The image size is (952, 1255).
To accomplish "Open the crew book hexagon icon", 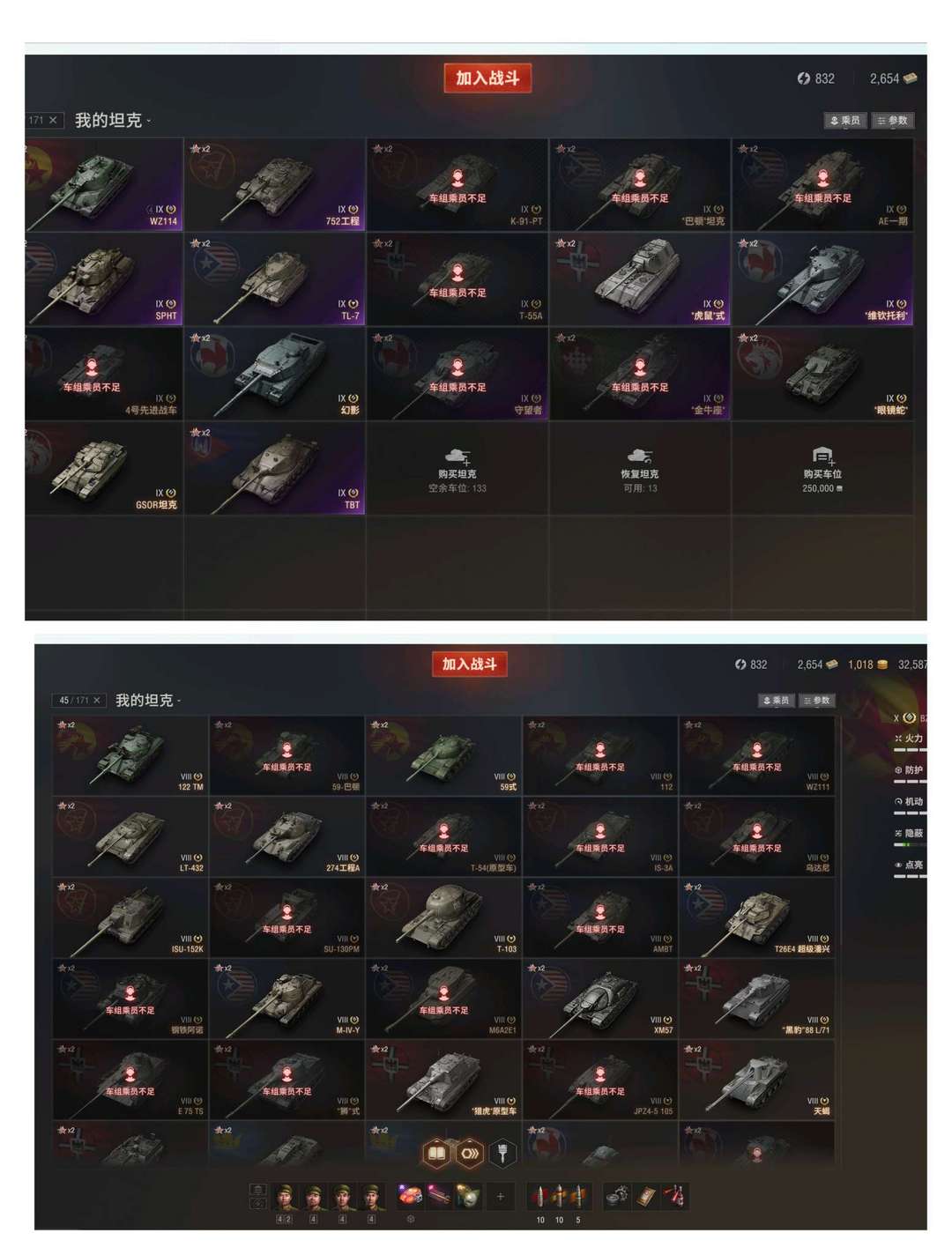I will tap(436, 1153).
